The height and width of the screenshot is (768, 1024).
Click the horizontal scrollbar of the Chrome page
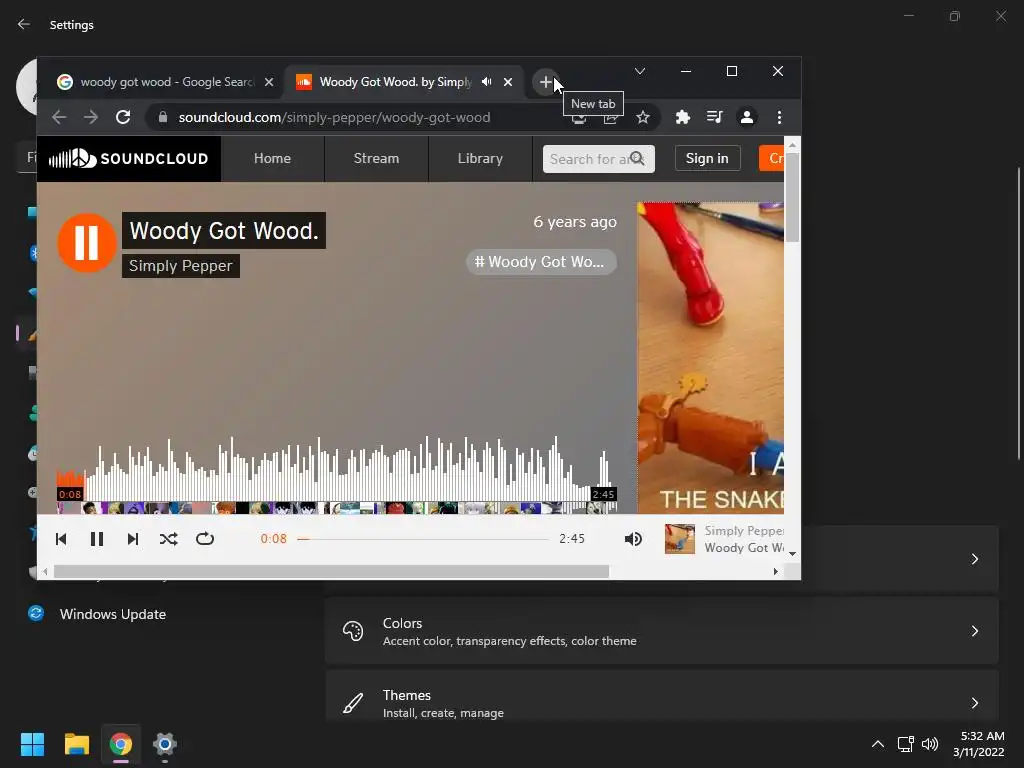331,572
